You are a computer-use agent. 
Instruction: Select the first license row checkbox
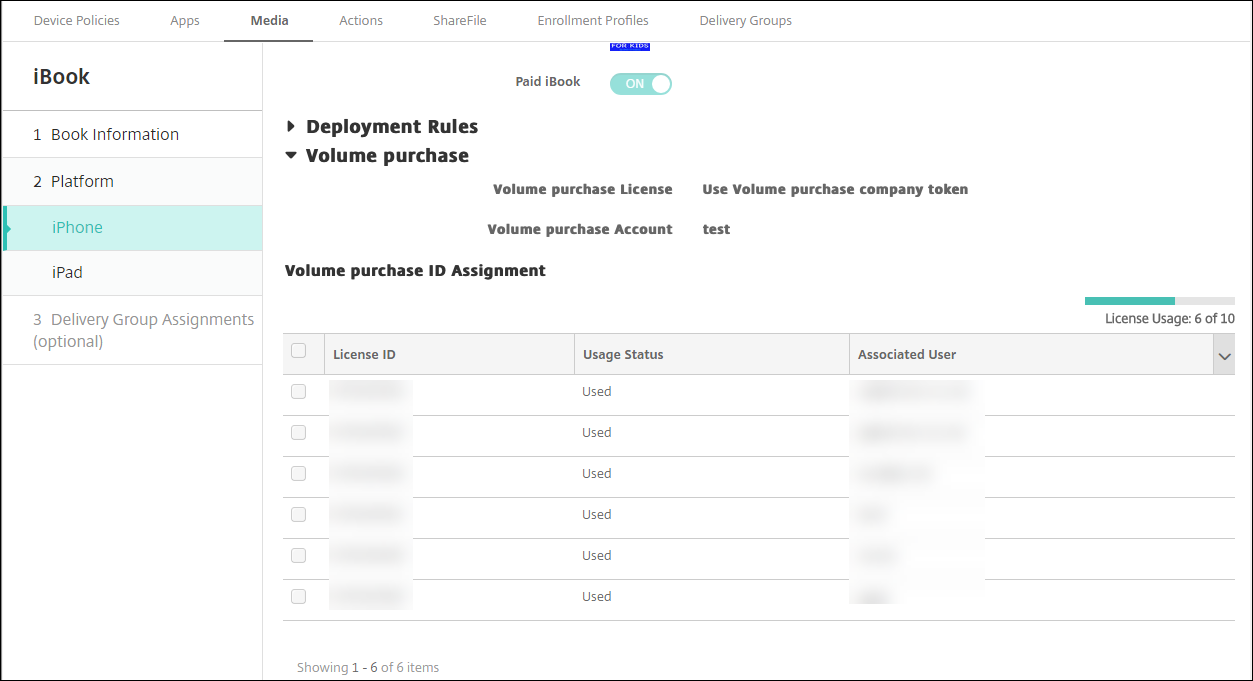click(298, 392)
